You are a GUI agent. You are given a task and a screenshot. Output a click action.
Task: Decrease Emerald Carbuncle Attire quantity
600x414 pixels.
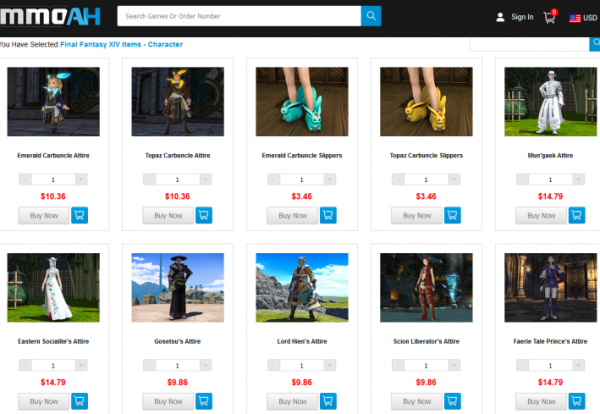click(25, 179)
